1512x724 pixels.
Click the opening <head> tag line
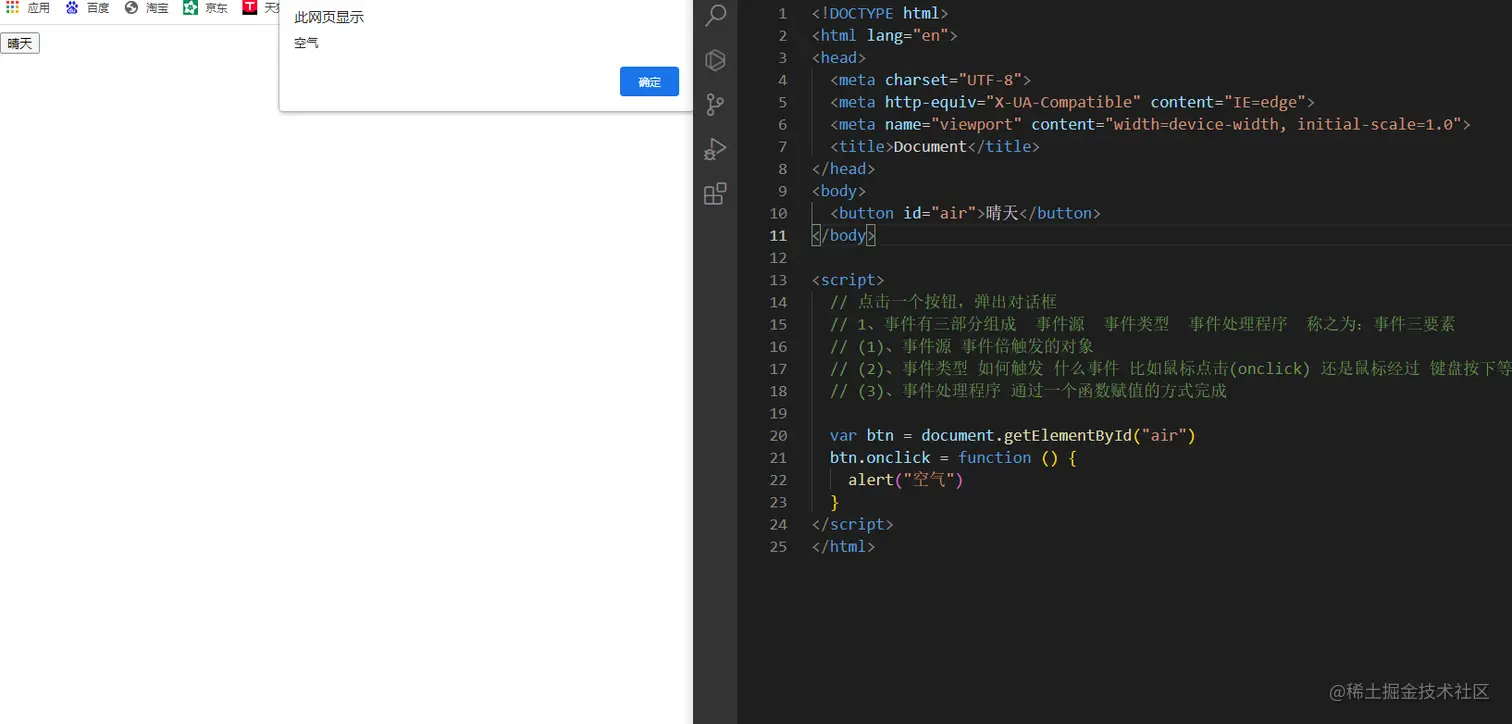839,57
